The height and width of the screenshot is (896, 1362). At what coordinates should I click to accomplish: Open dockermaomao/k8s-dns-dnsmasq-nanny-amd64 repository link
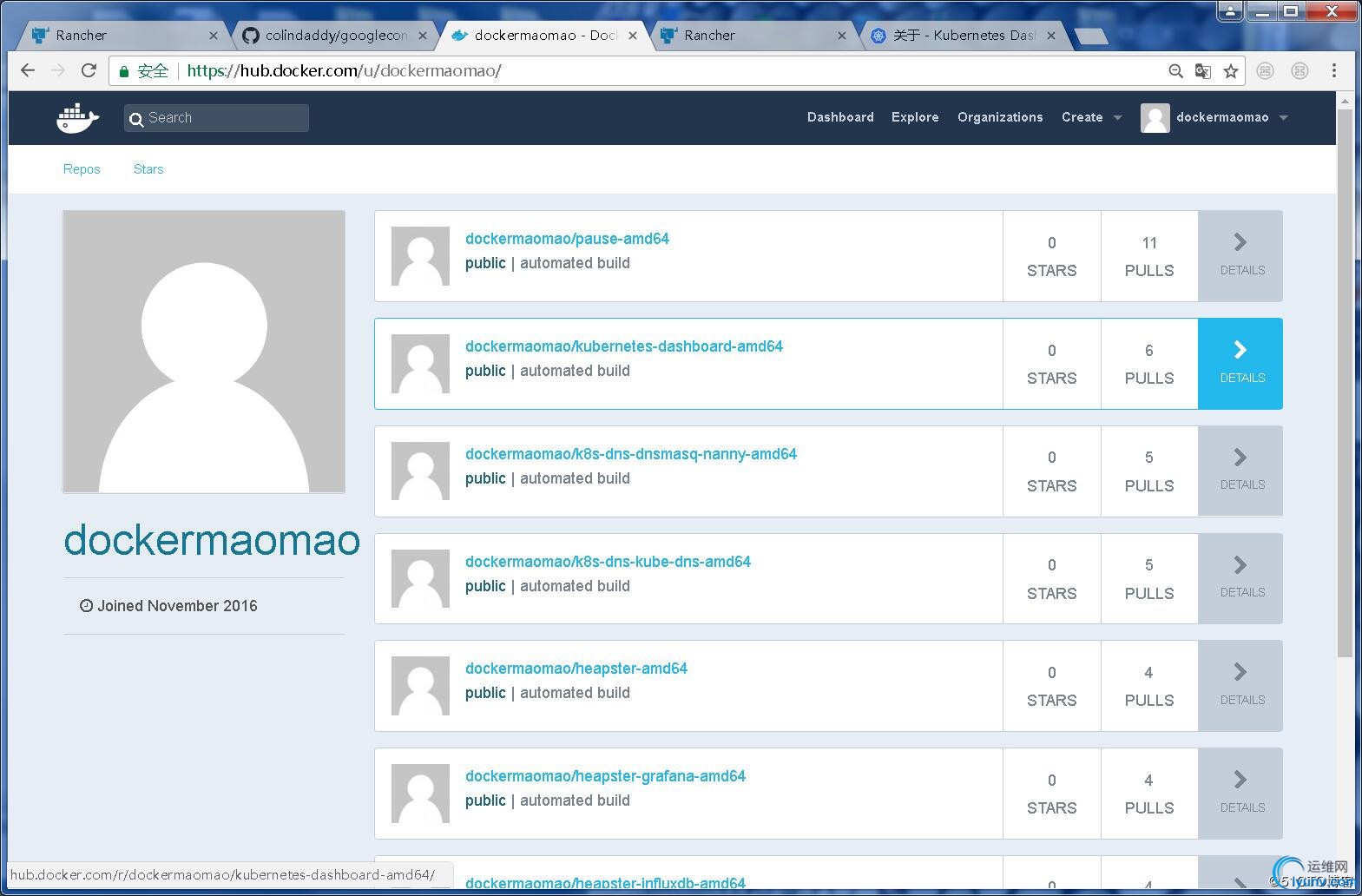(631, 454)
